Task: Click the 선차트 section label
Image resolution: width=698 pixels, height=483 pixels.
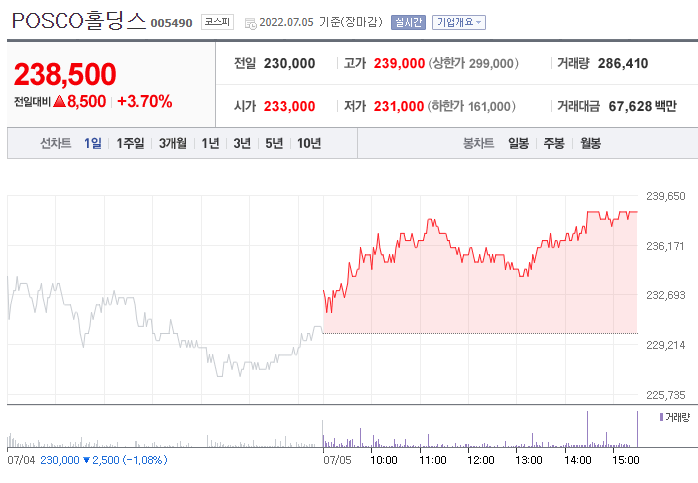Action: (56, 143)
